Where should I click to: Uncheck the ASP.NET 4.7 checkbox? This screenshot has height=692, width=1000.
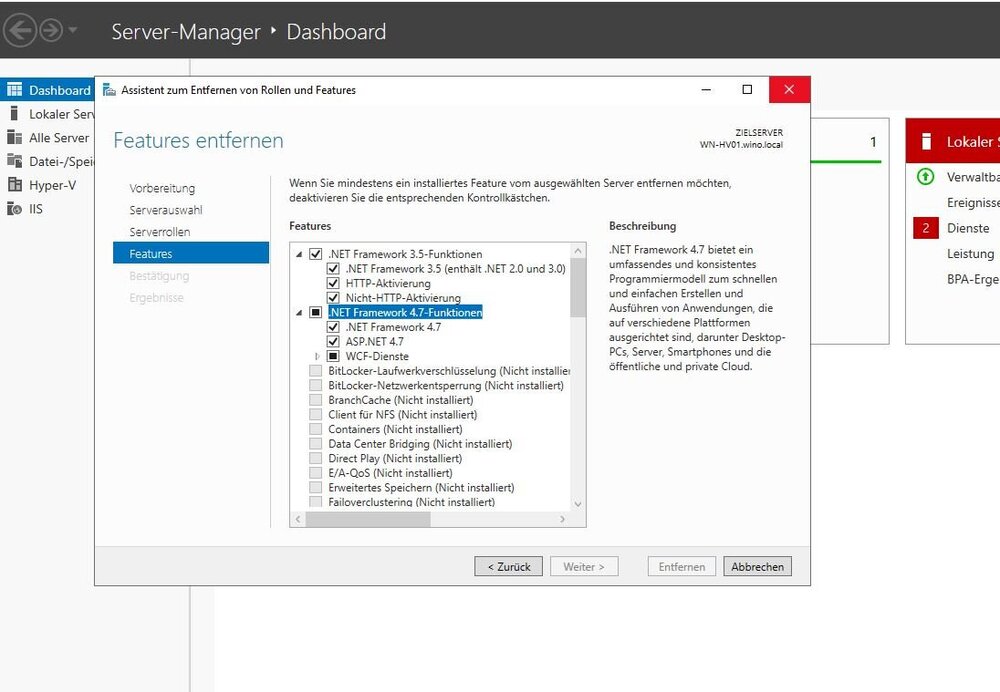pos(334,342)
